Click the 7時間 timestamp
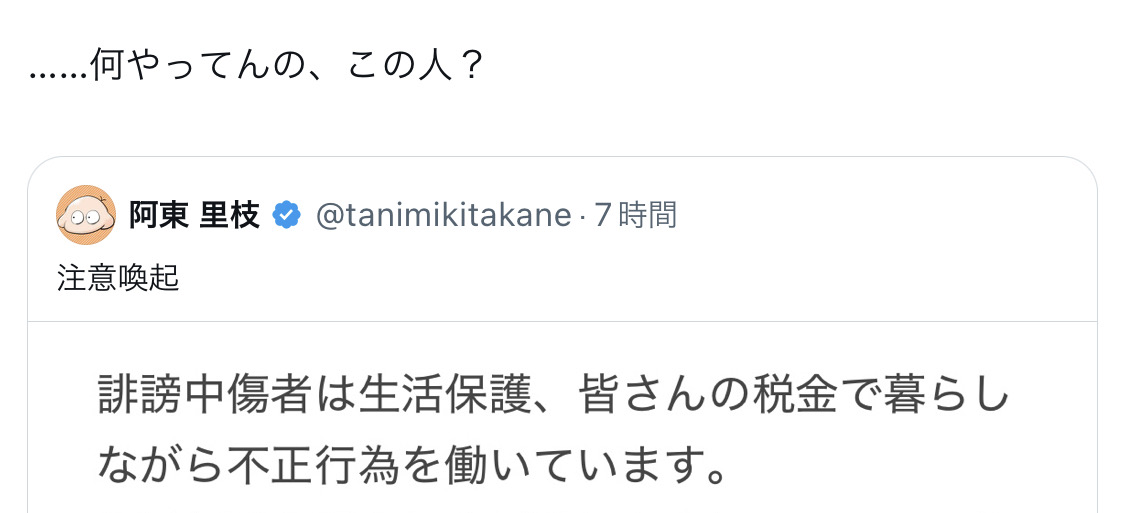This screenshot has width=1125, height=513. tap(636, 215)
